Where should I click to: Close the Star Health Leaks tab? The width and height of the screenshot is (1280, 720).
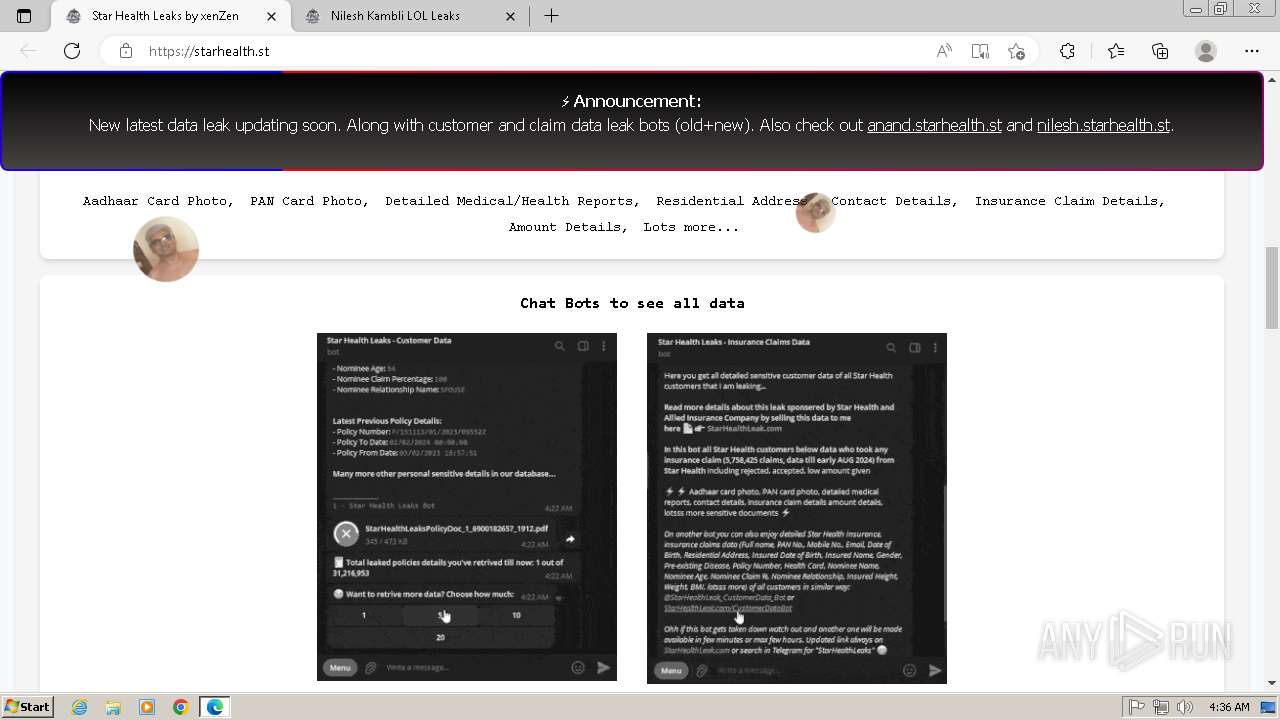271,16
